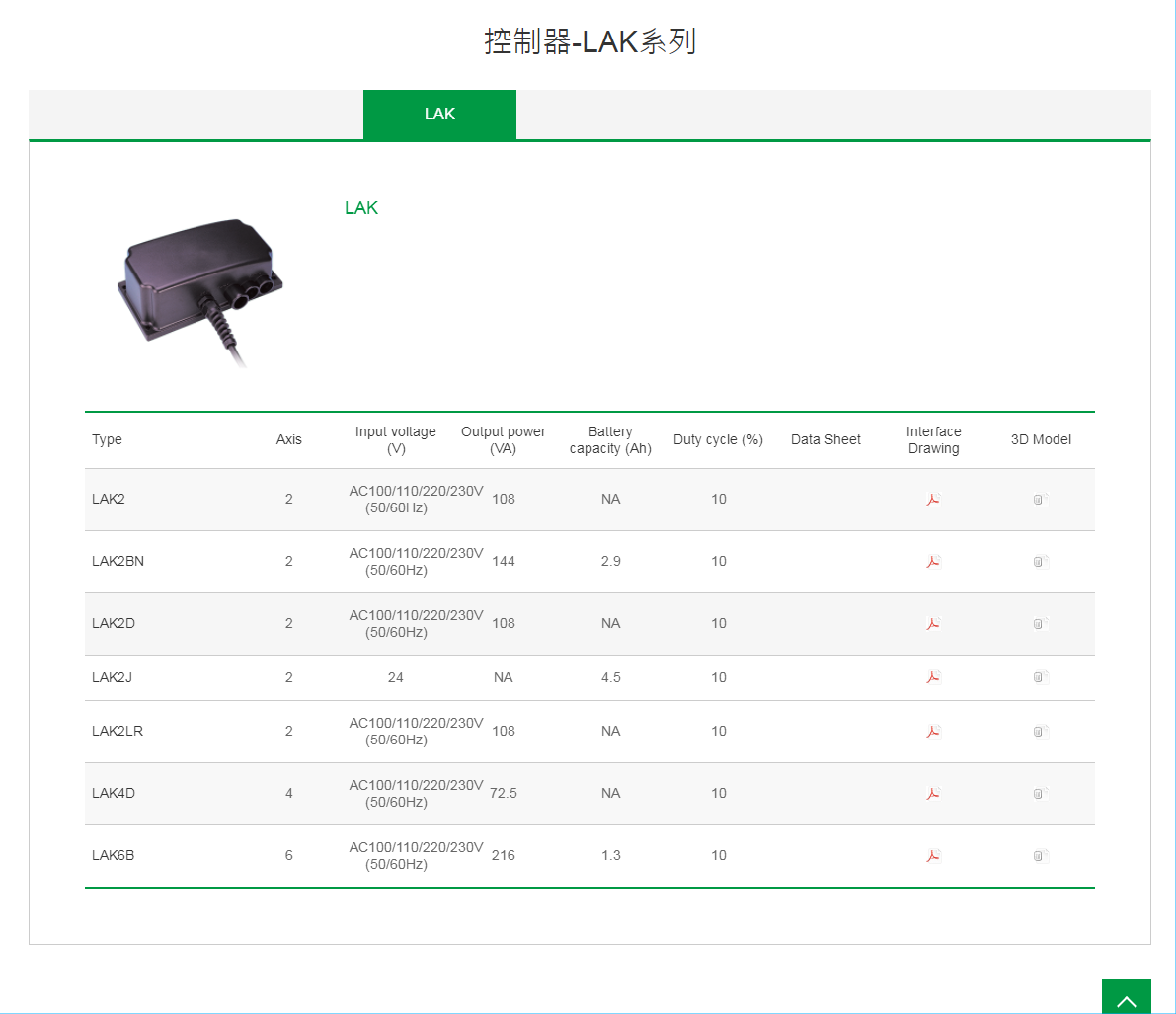
Task: Open the green LAK product link
Action: tap(361, 207)
